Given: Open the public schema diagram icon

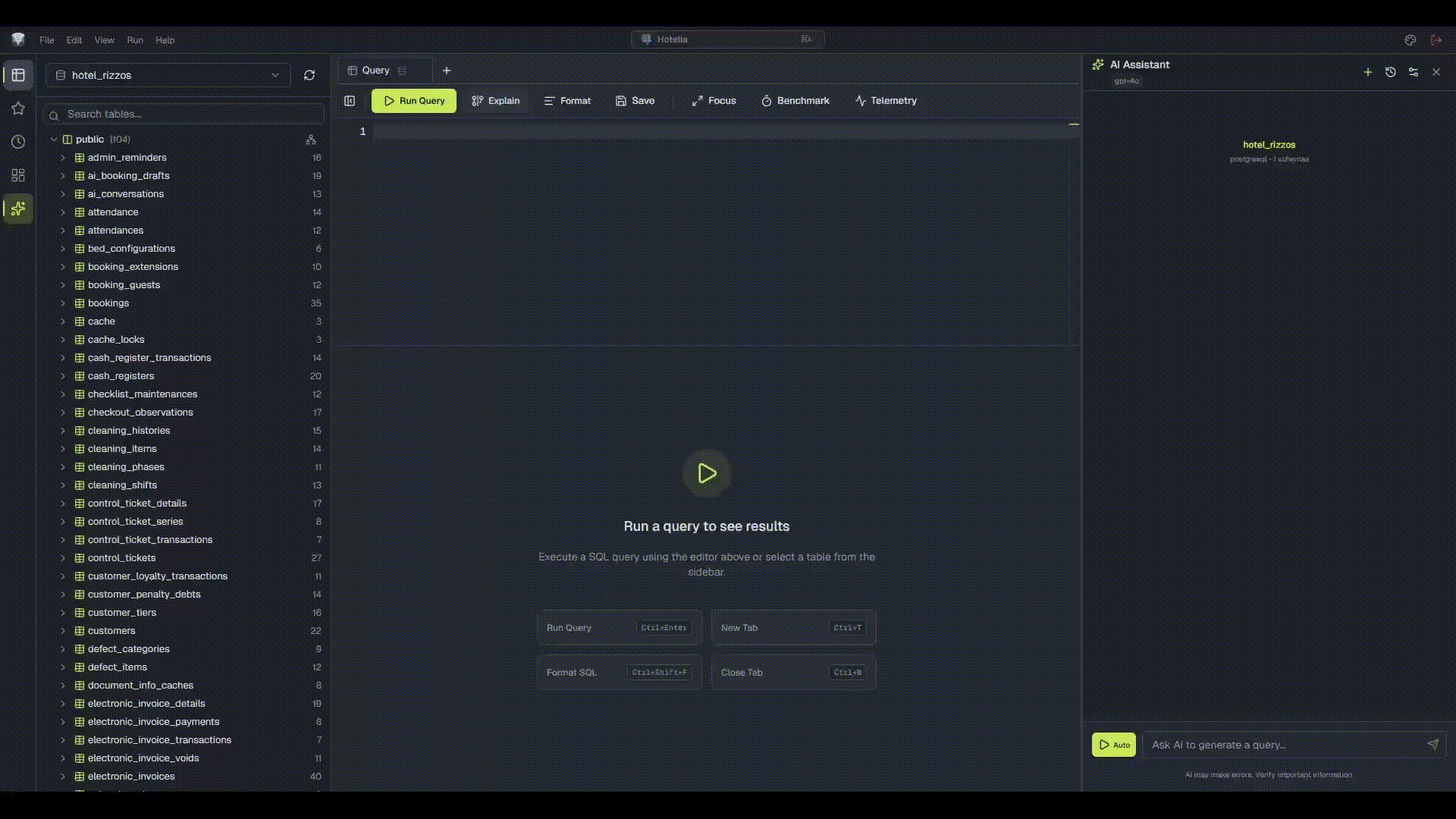Looking at the screenshot, I should (x=312, y=140).
